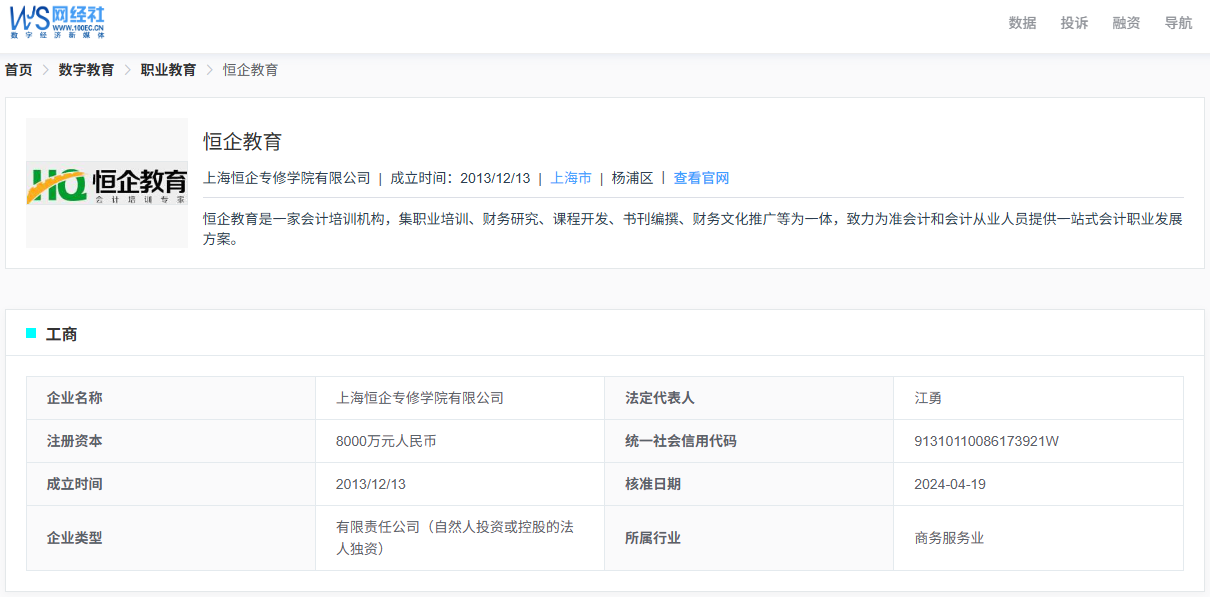Click the last breadcrumb item 恒企教育

(x=250, y=70)
